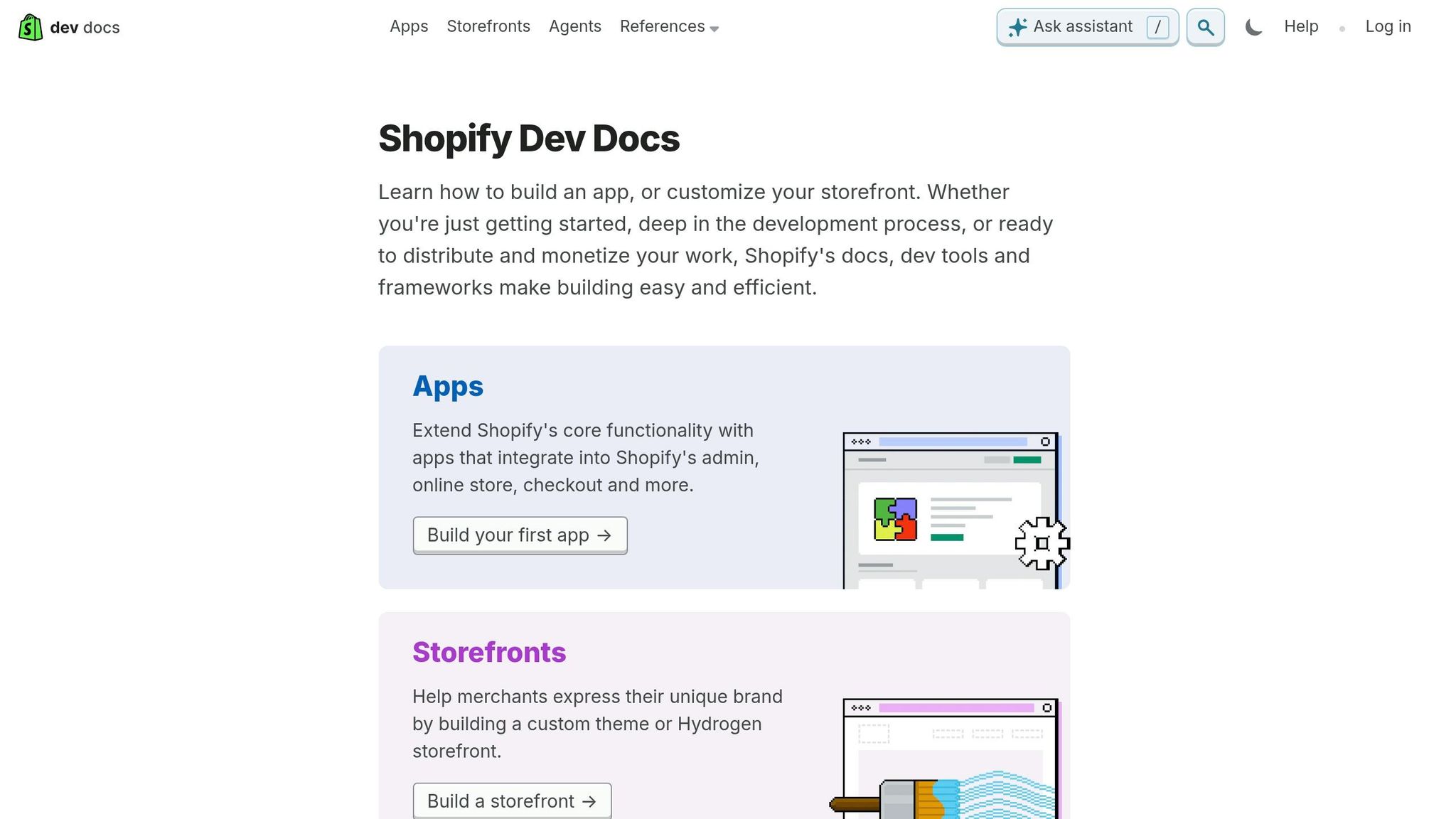Click Build your first app button
Viewport: 1456px width, 819px height.
tap(520, 535)
